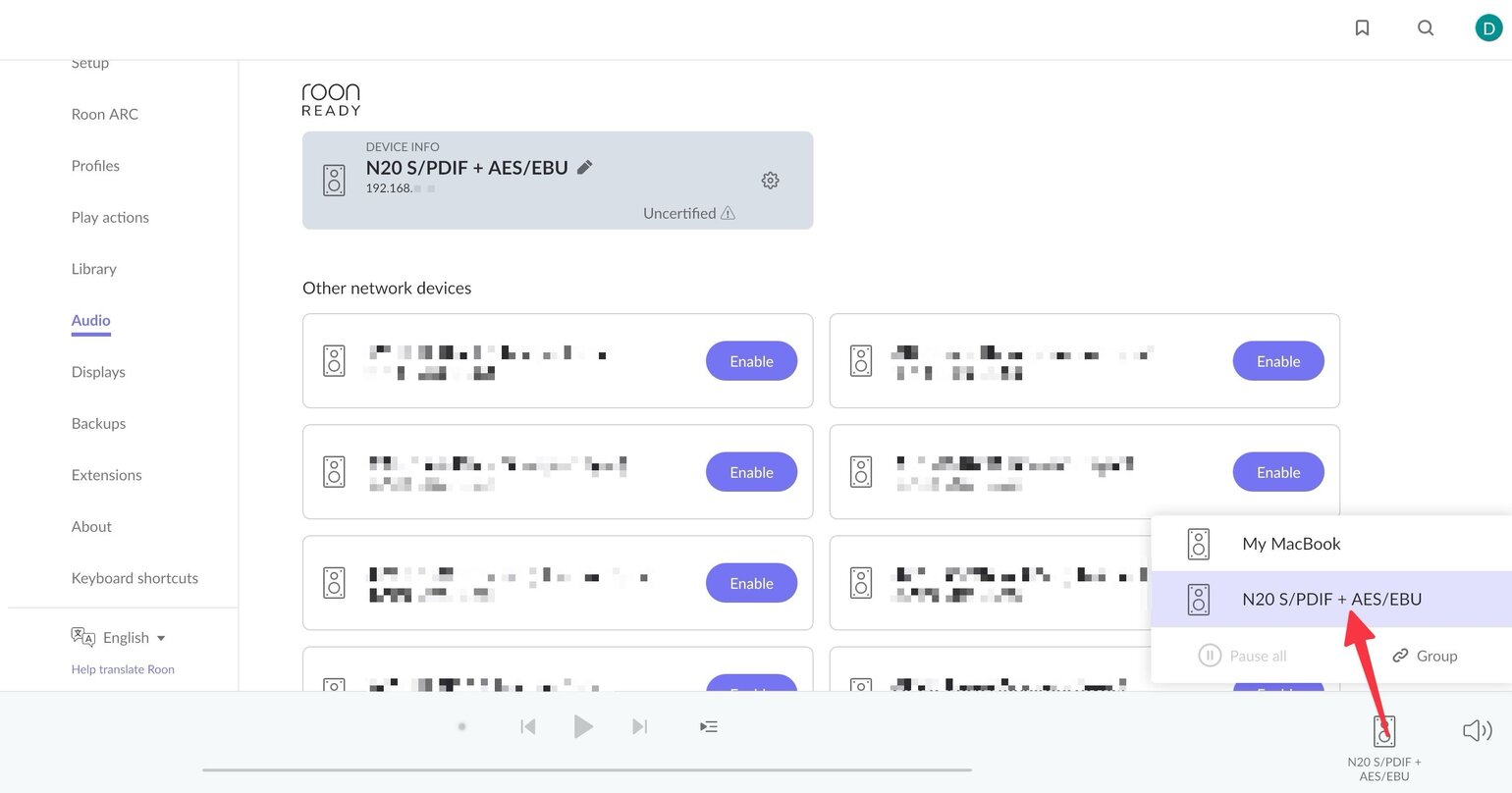This screenshot has height=793, width=1512.
Task: Click the playback progress bar
Action: click(587, 770)
